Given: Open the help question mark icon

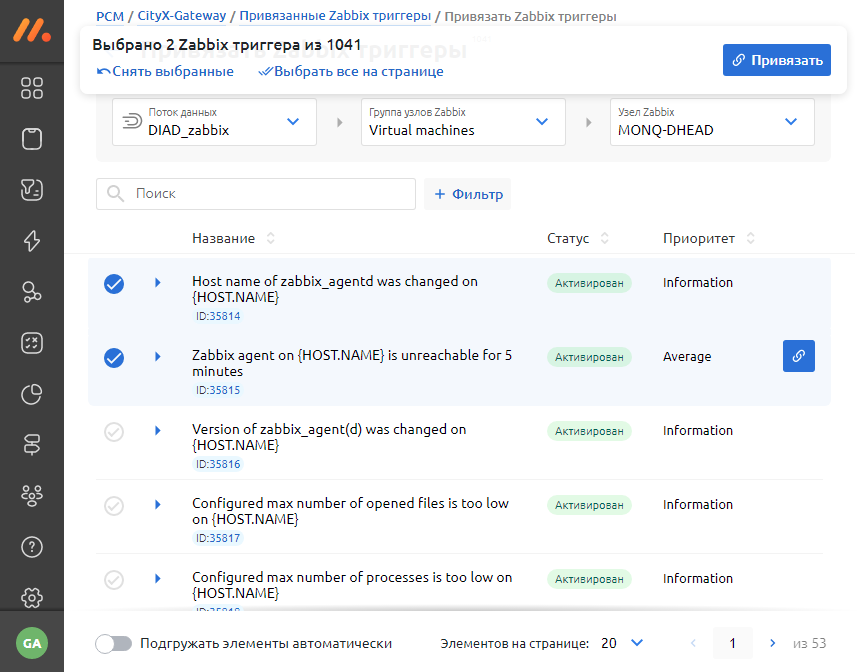Looking at the screenshot, I should [32, 547].
